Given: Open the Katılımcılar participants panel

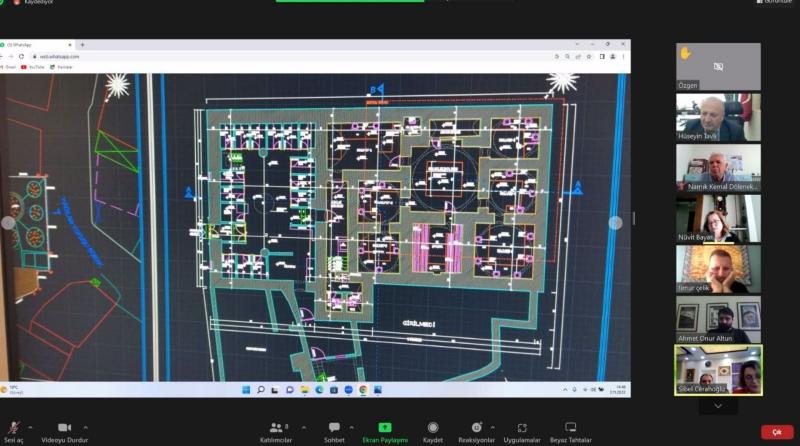Looking at the screenshot, I should pos(275,428).
